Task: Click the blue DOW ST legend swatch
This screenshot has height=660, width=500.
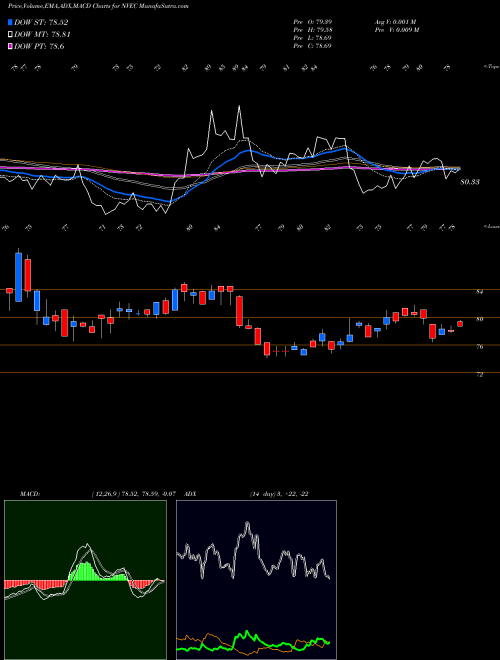Action: coord(10,22)
